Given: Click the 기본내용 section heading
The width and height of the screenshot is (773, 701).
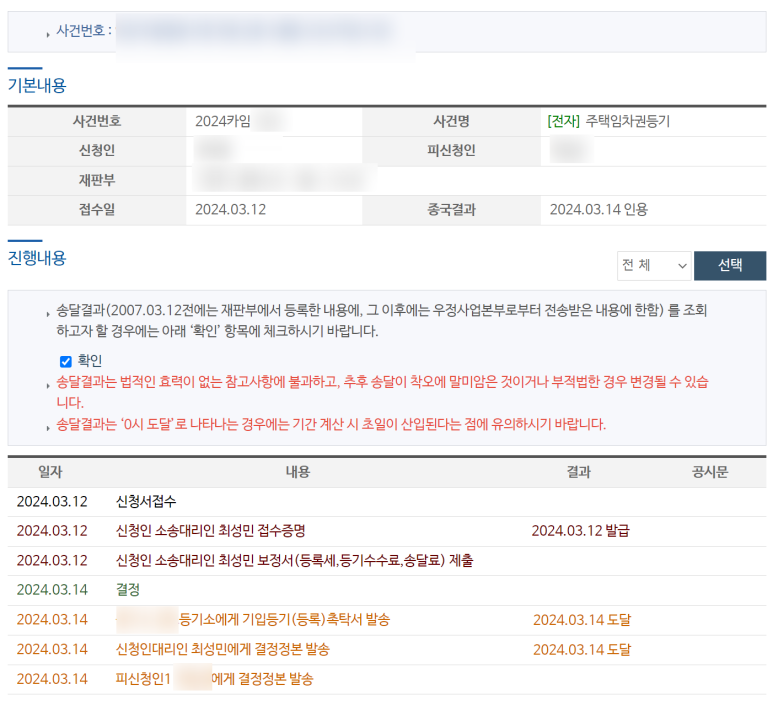Looking at the screenshot, I should point(37,86).
